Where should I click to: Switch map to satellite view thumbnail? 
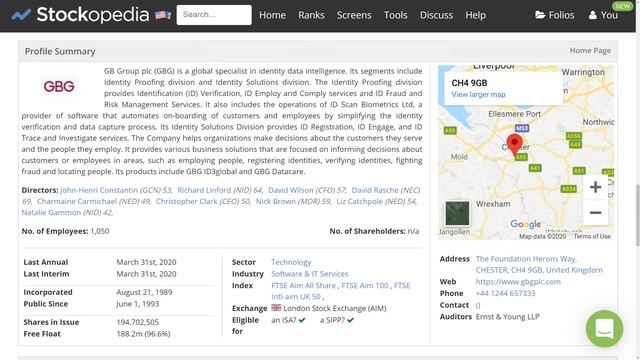[x=457, y=213]
